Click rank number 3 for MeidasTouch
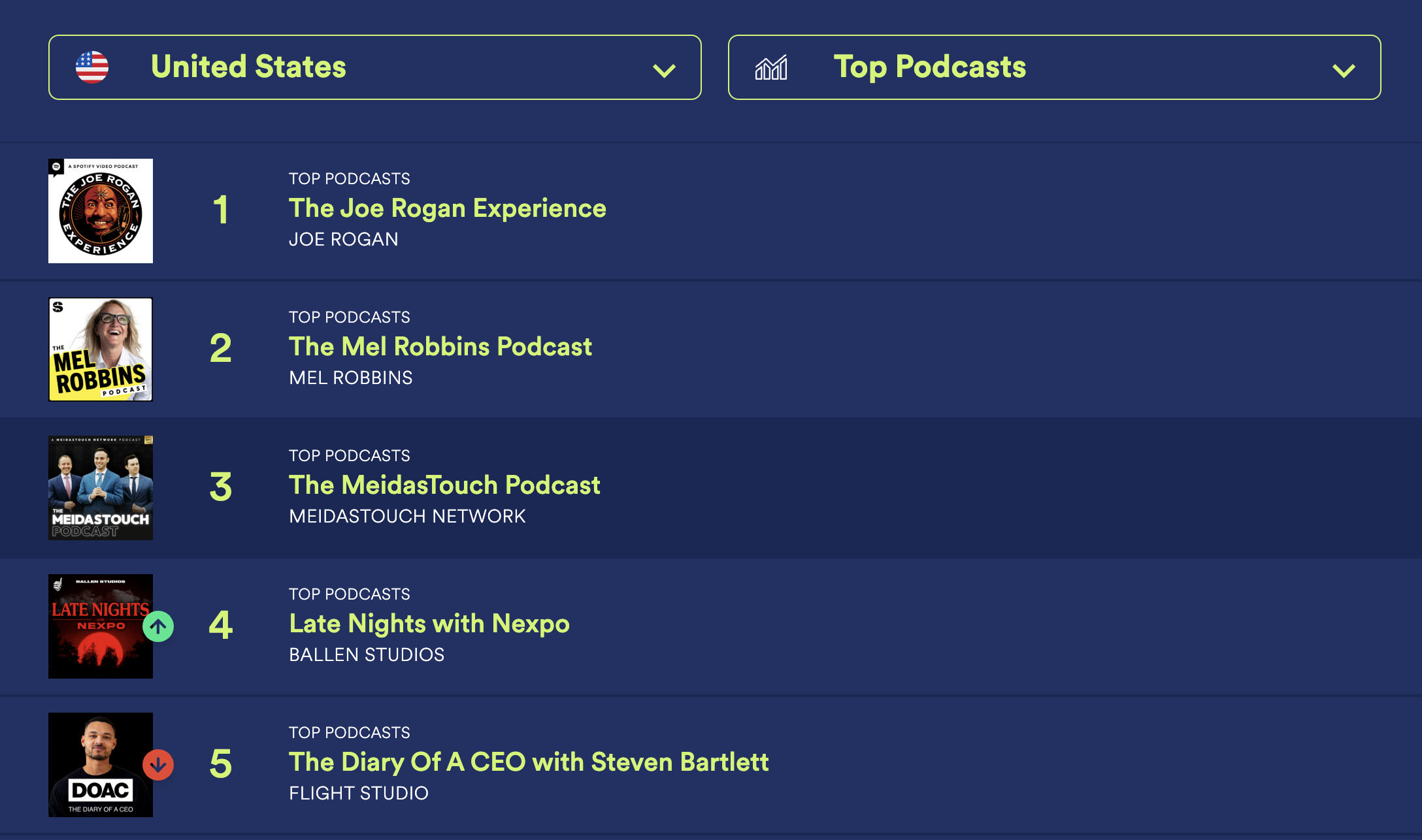Screen dimensions: 1422x840 (221, 487)
